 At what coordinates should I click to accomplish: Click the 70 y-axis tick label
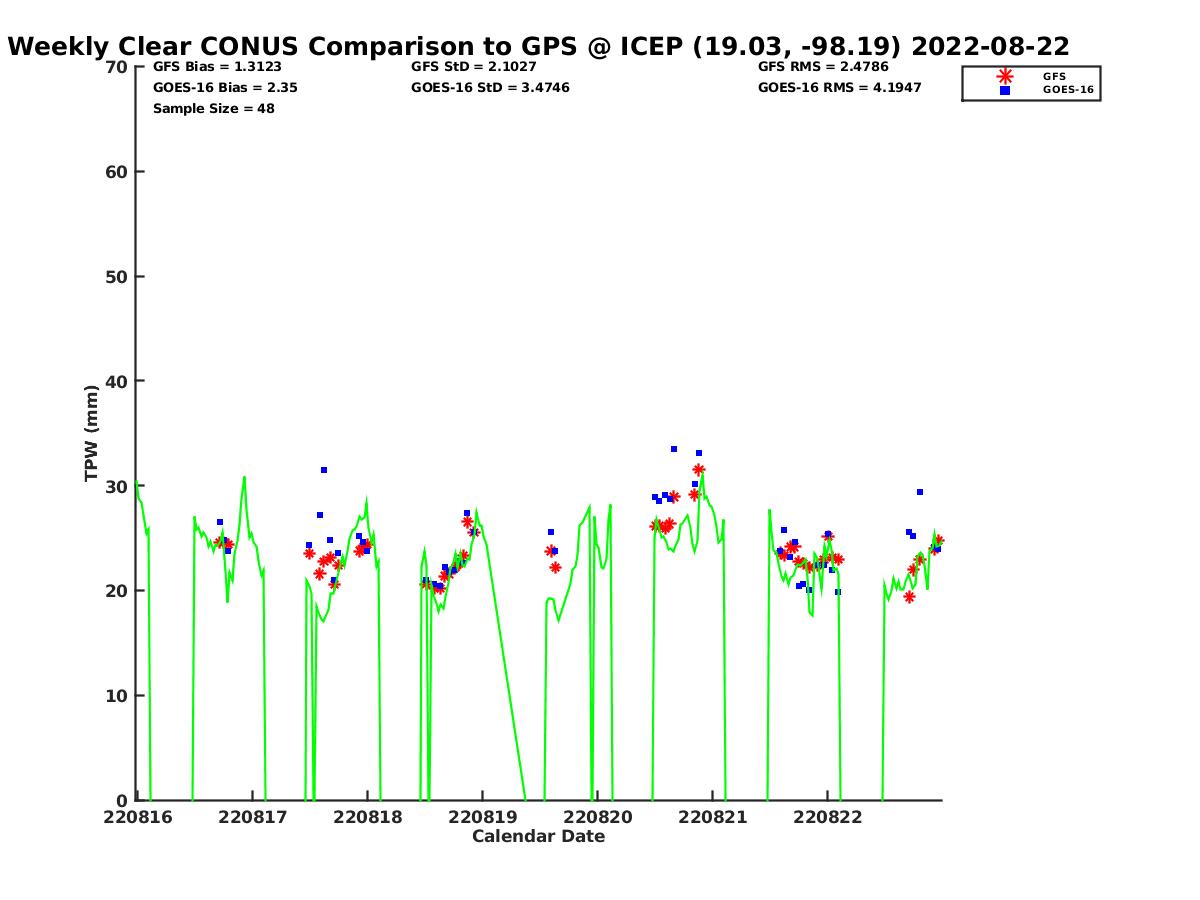(117, 67)
